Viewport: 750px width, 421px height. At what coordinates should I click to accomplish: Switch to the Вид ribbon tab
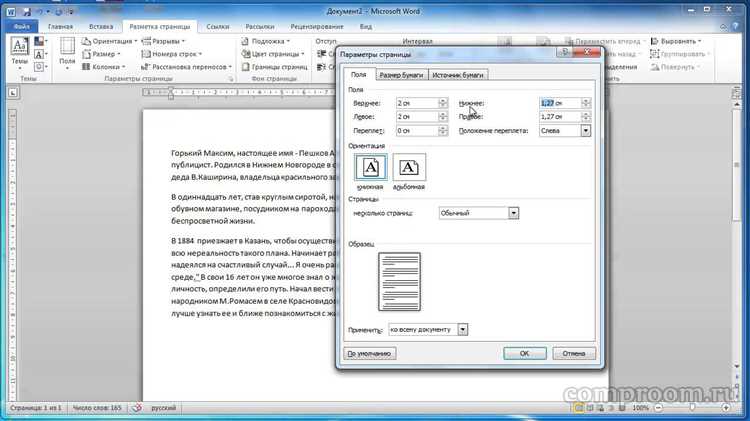point(366,27)
